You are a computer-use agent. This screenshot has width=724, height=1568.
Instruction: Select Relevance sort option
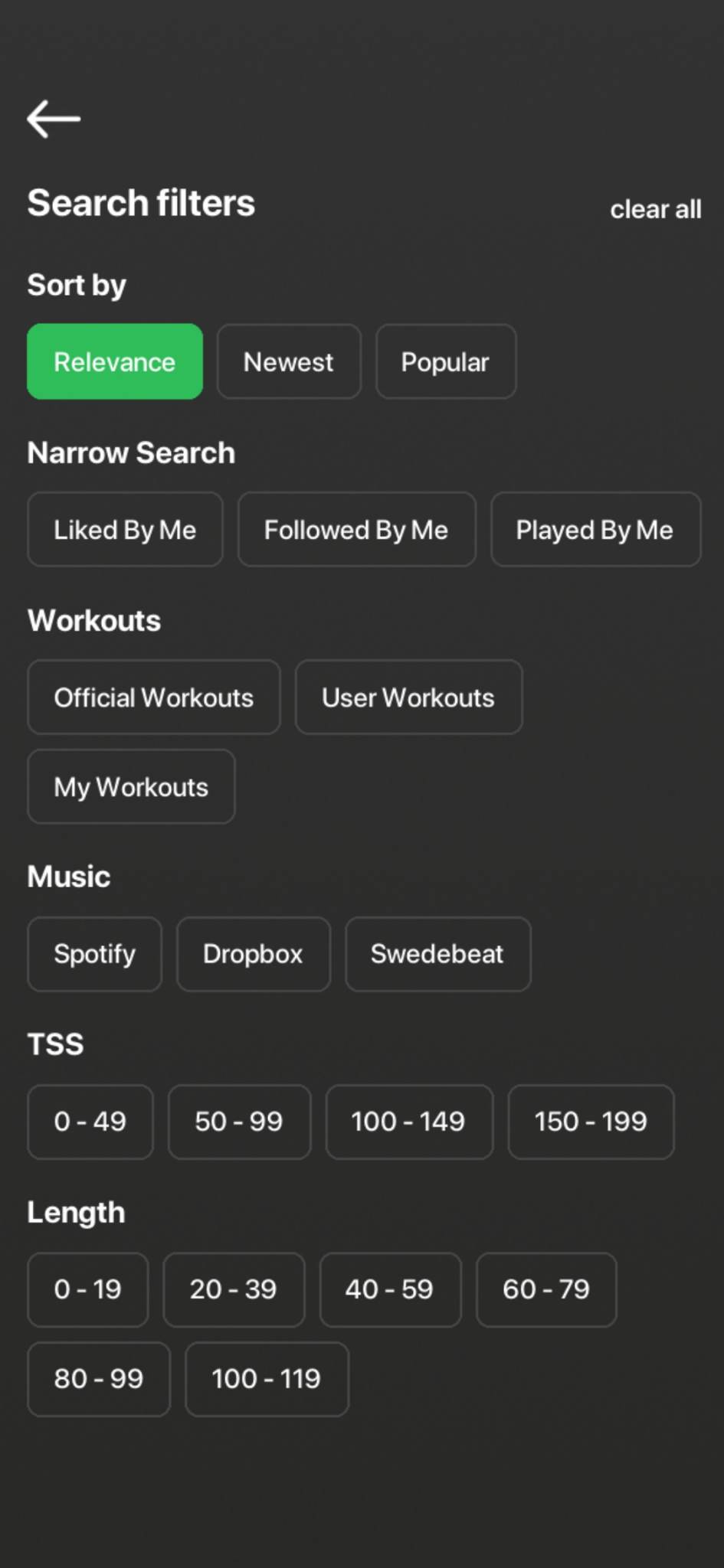[x=115, y=361]
